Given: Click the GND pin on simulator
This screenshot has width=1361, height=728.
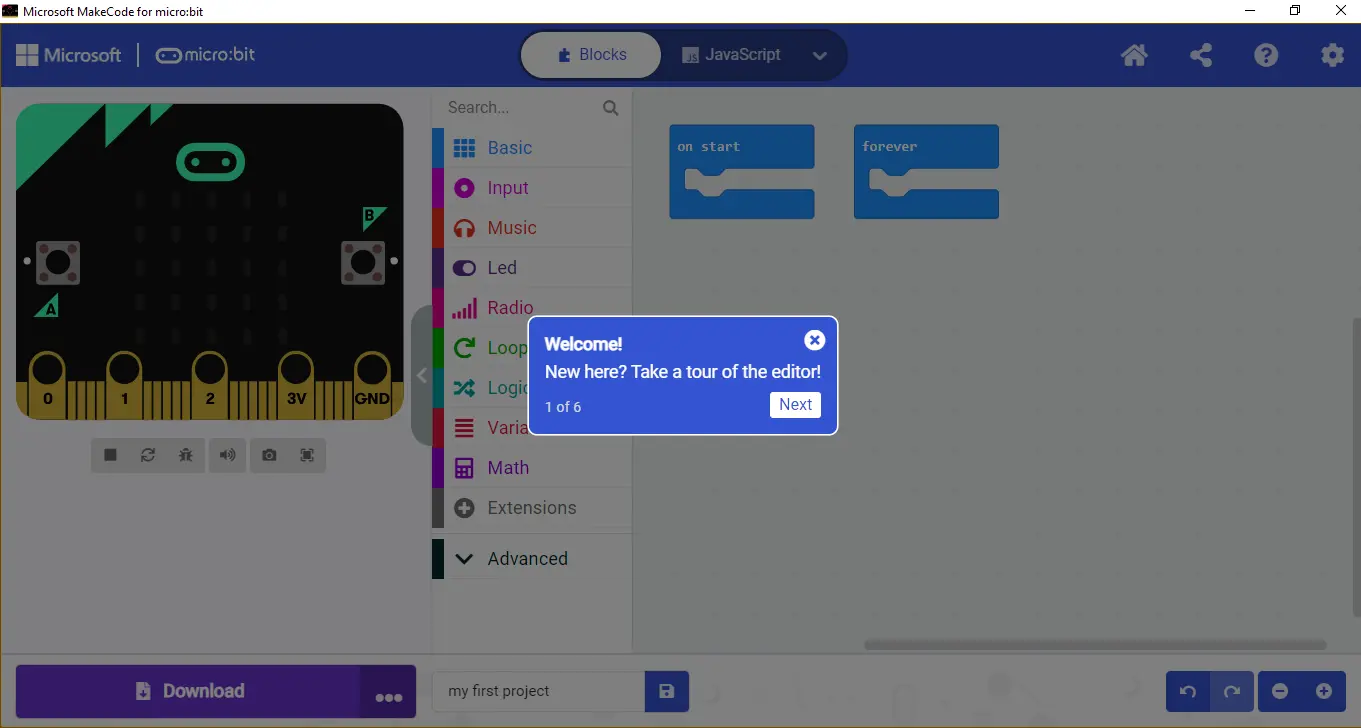Looking at the screenshot, I should [x=372, y=385].
